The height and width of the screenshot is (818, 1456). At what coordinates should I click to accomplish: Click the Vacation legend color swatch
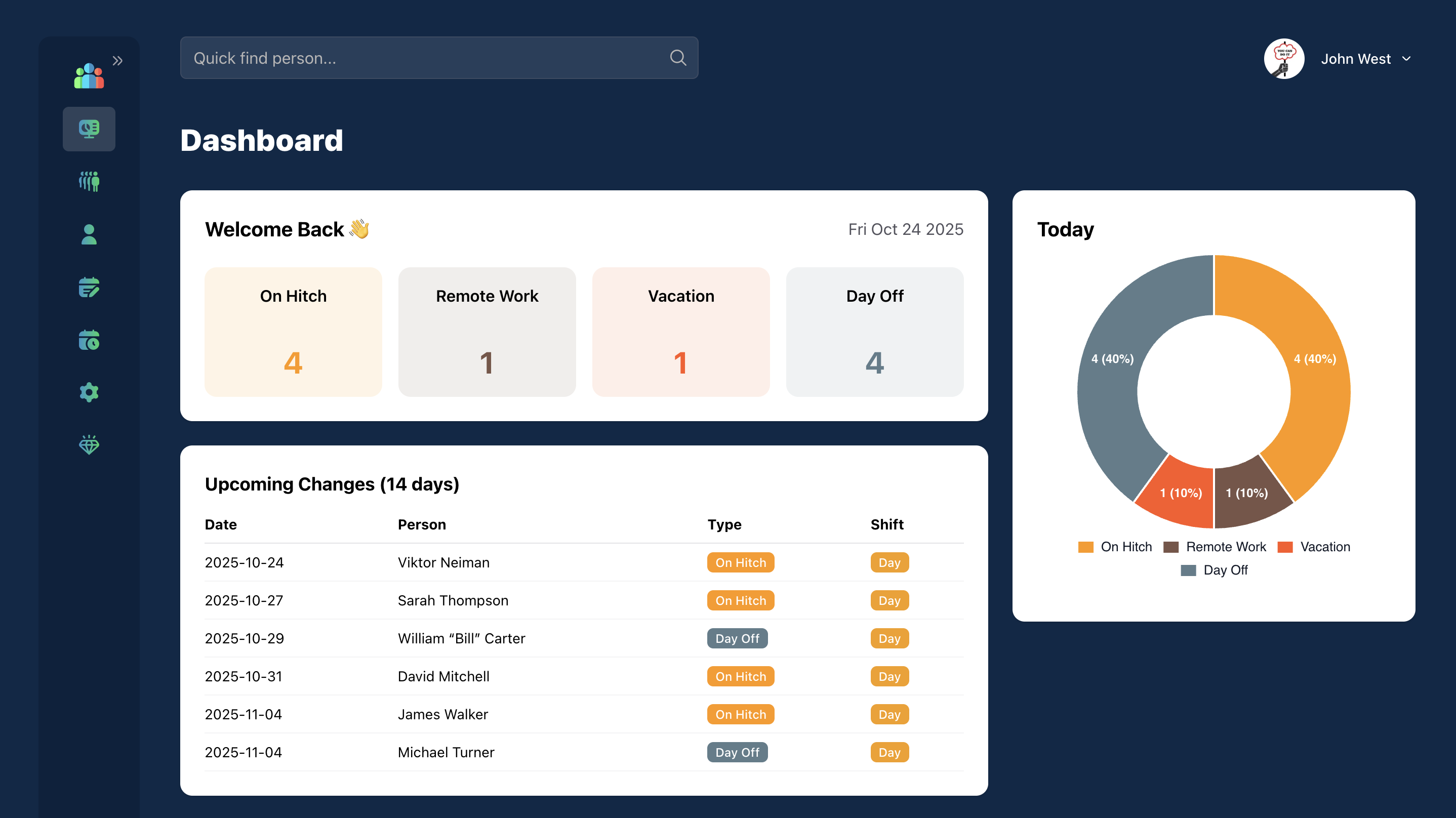(x=1285, y=547)
